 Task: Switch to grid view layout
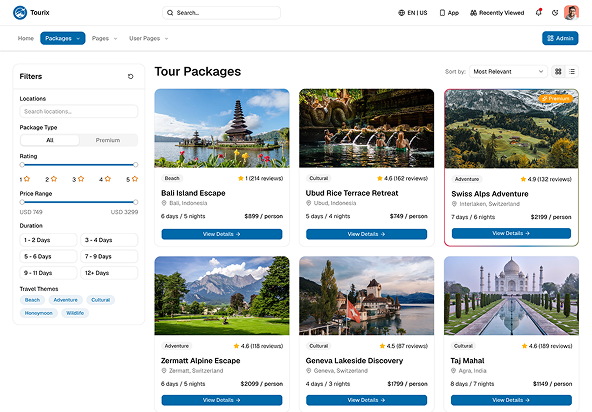click(x=558, y=71)
